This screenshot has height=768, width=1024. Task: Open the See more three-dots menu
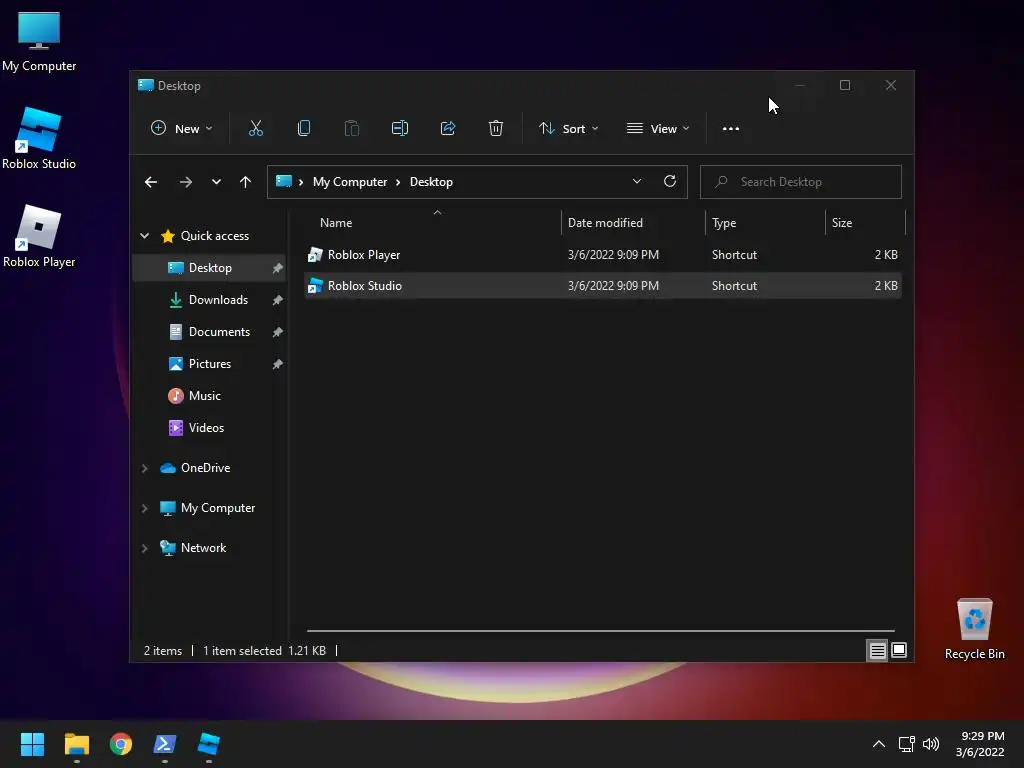[x=731, y=129]
